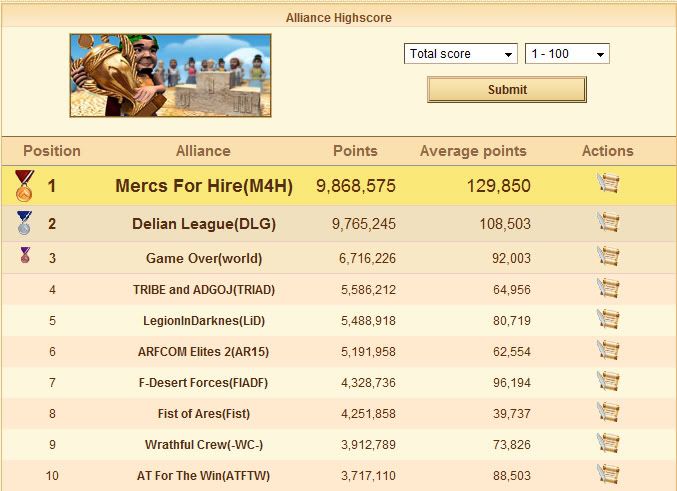Select points value 4,328,736

tap(368, 383)
